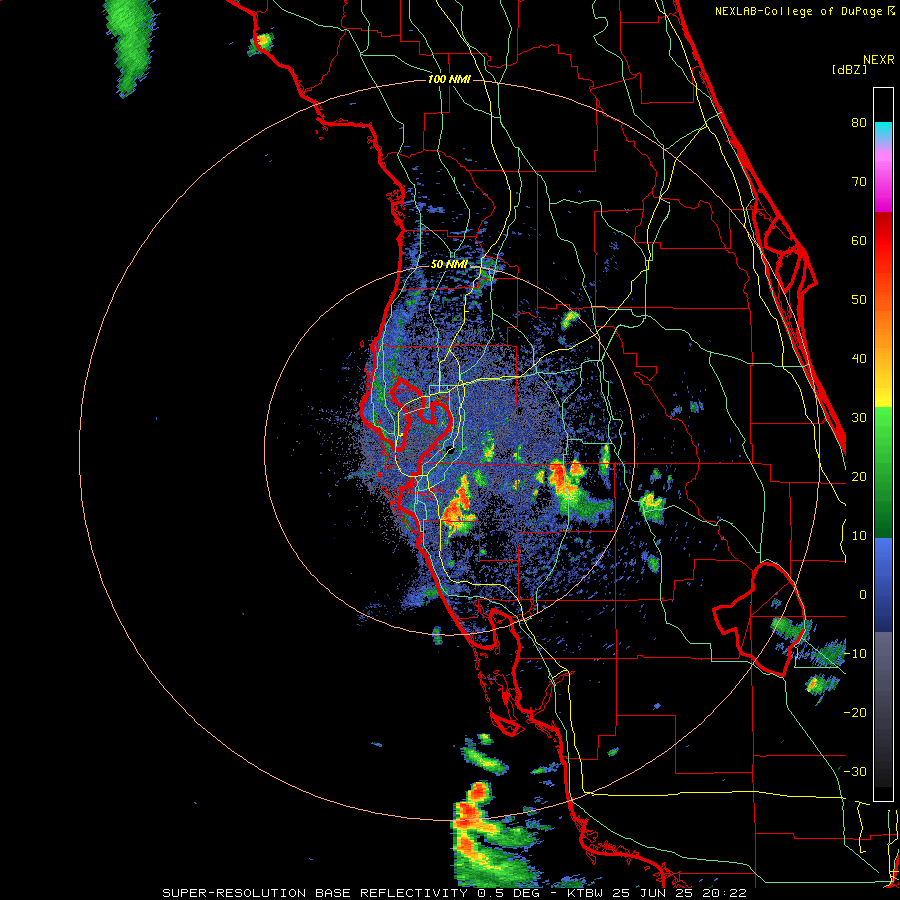Click the 70 value on the dBZ scale
This screenshot has width=900, height=900.
point(859,182)
